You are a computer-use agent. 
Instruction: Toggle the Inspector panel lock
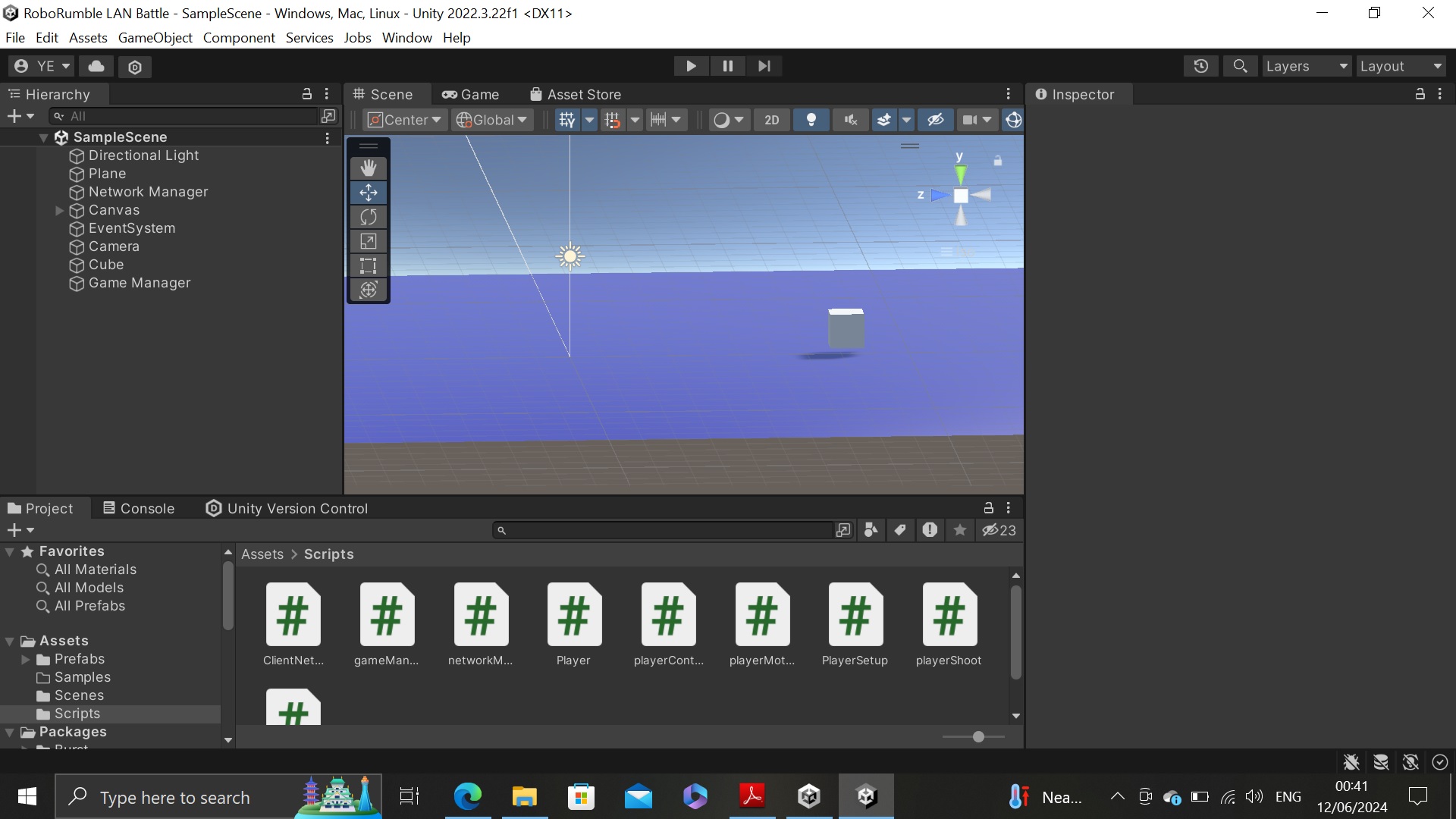tap(1420, 94)
